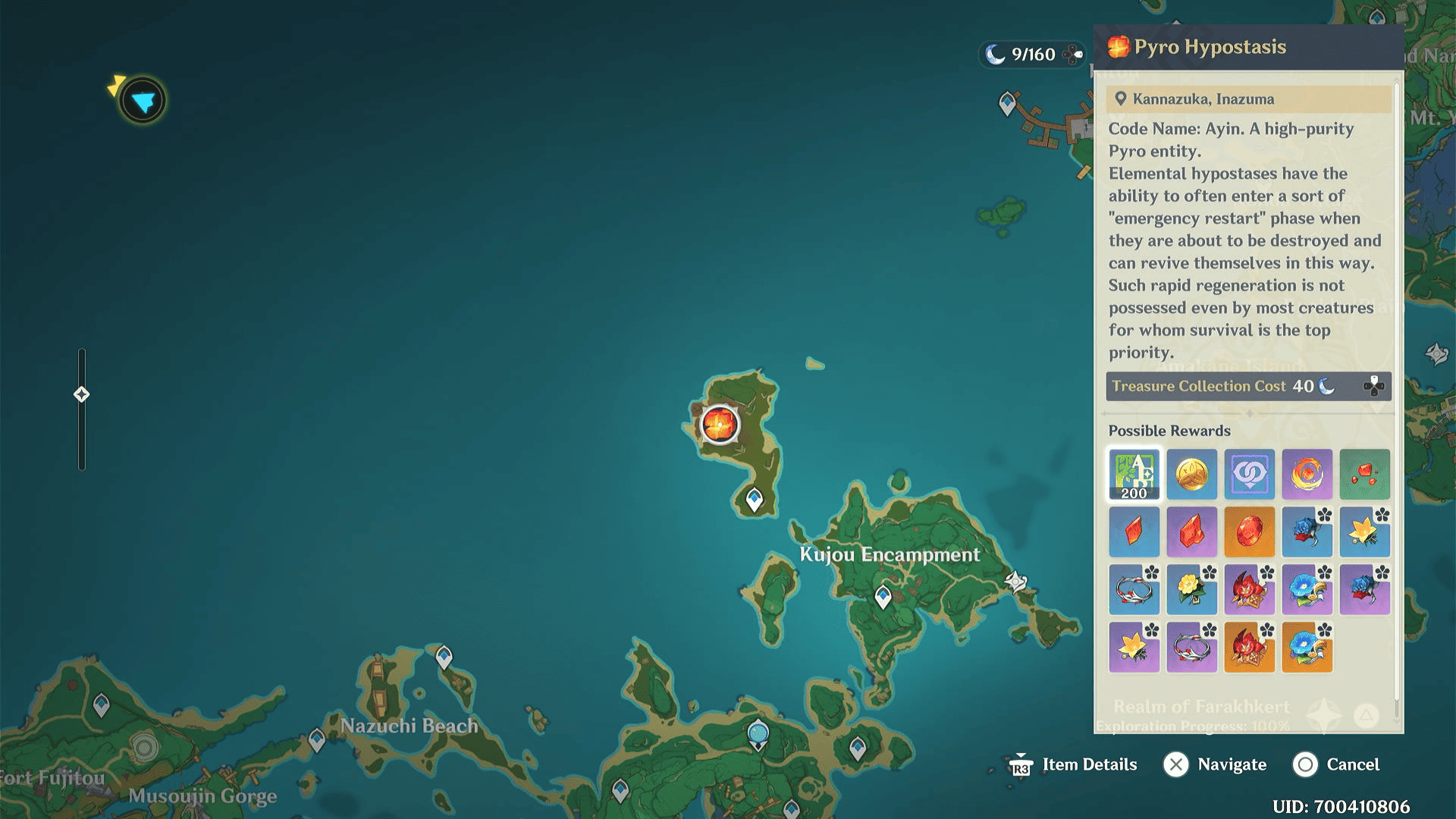Select red flower artifact on orange tile
Screen dimensions: 1456x819
click(x=1250, y=648)
